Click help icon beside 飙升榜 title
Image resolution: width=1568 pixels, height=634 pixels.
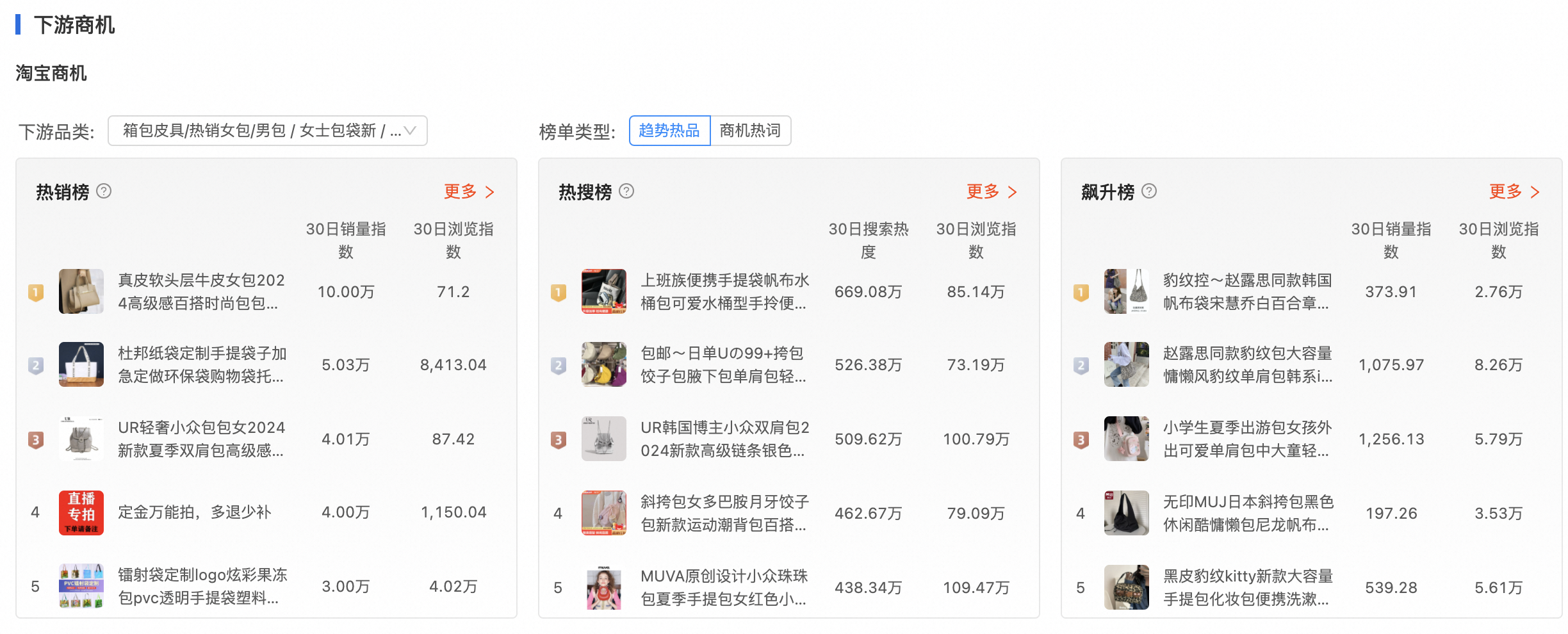point(1149,191)
